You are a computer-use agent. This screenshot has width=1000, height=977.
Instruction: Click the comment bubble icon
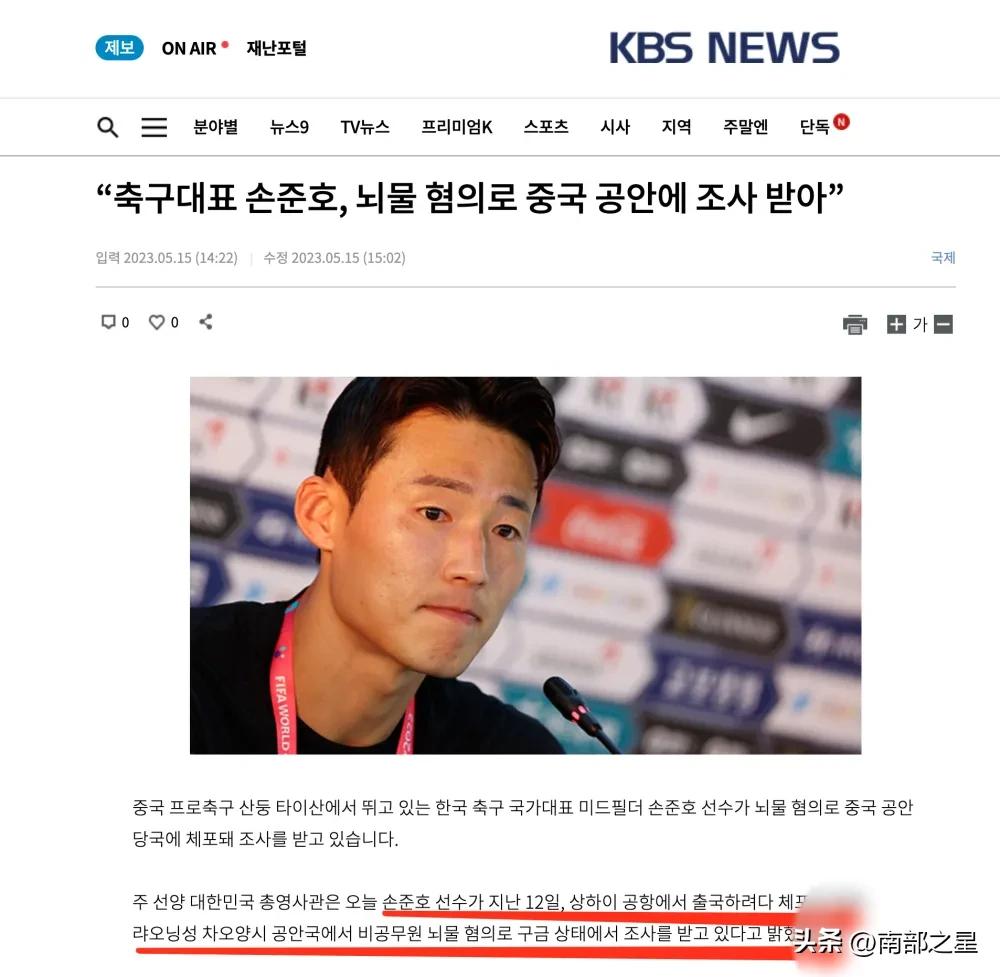[x=108, y=322]
